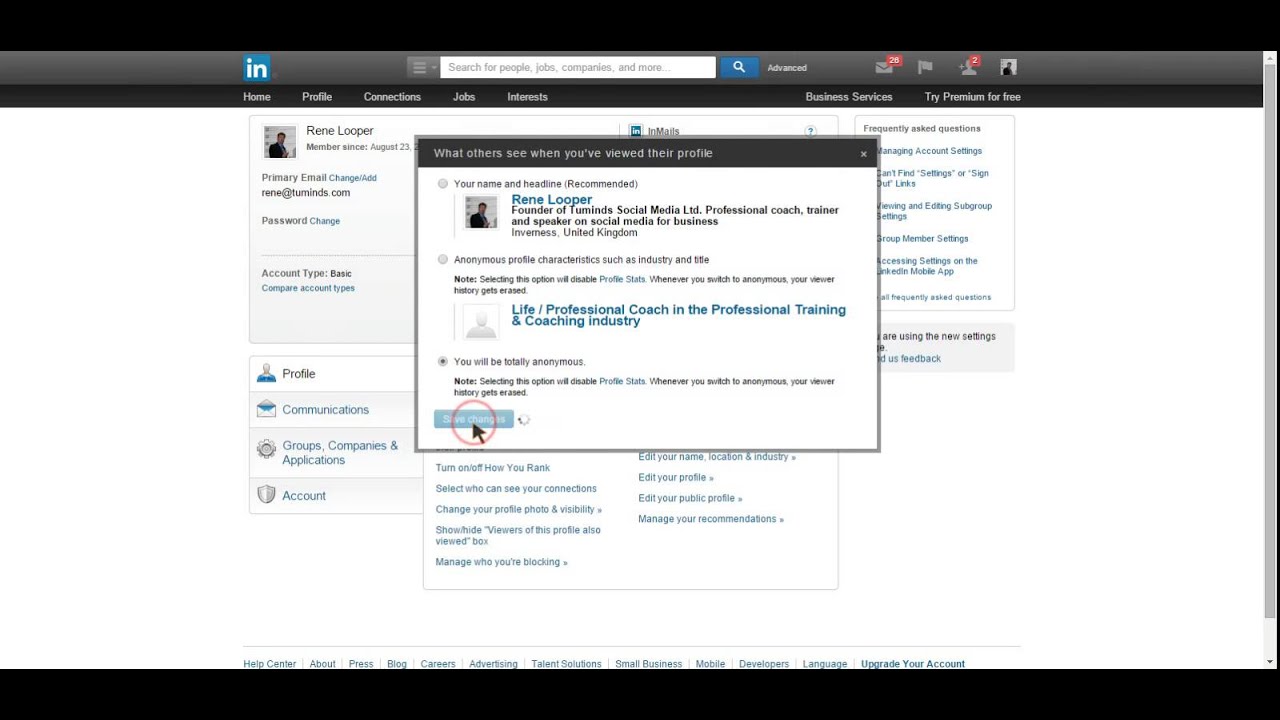This screenshot has height=720, width=1280.
Task: Select Groups, Companies & Applications gear icon
Action: tap(266, 449)
